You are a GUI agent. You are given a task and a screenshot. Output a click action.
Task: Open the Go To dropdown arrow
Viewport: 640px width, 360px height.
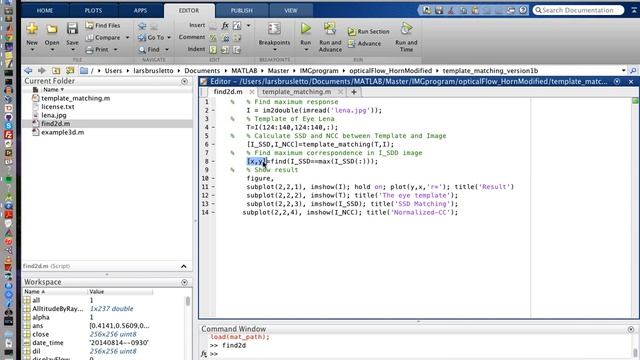click(x=169, y=38)
